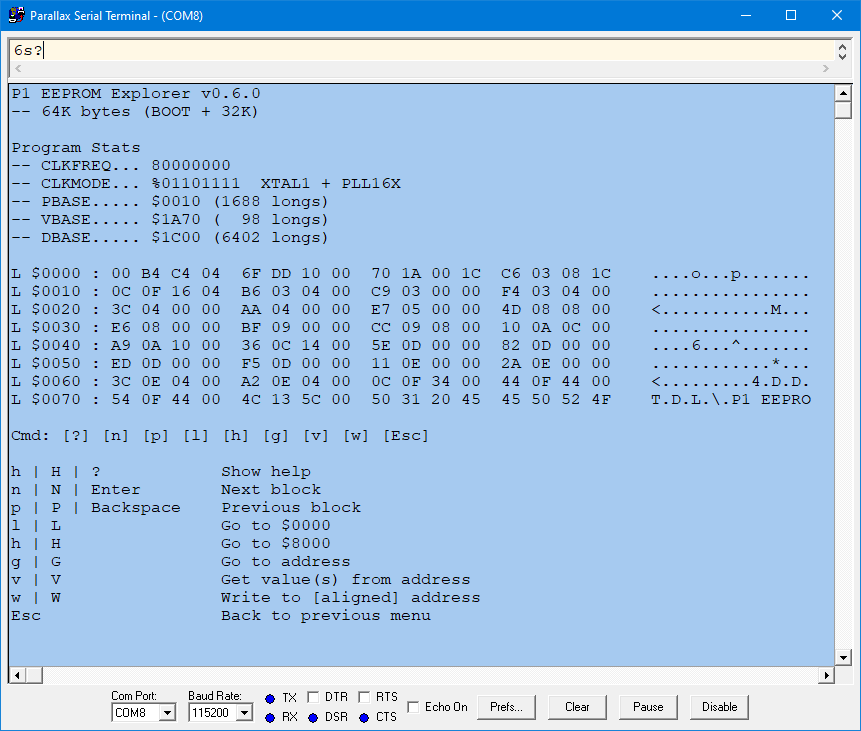Toggle the Echo On checkbox
The image size is (861, 731).
pos(414,707)
